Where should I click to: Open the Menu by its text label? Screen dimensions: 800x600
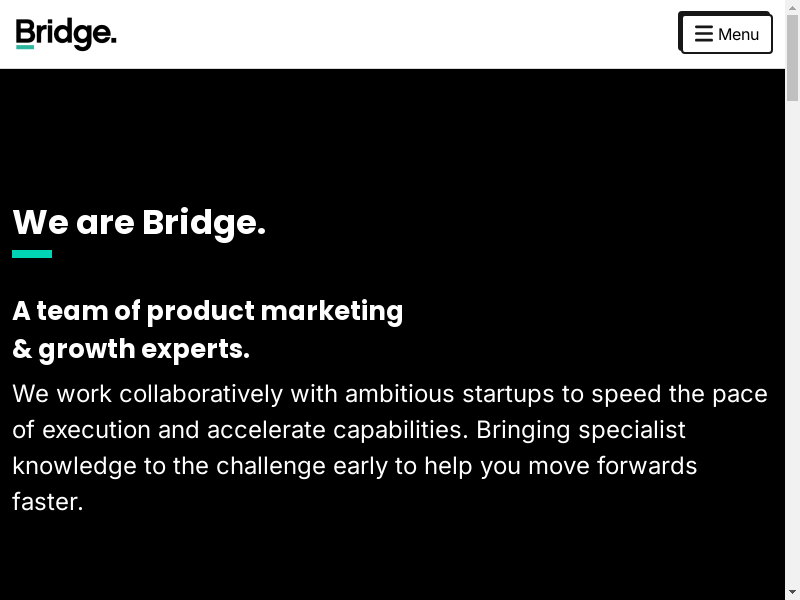pyautogui.click(x=739, y=34)
